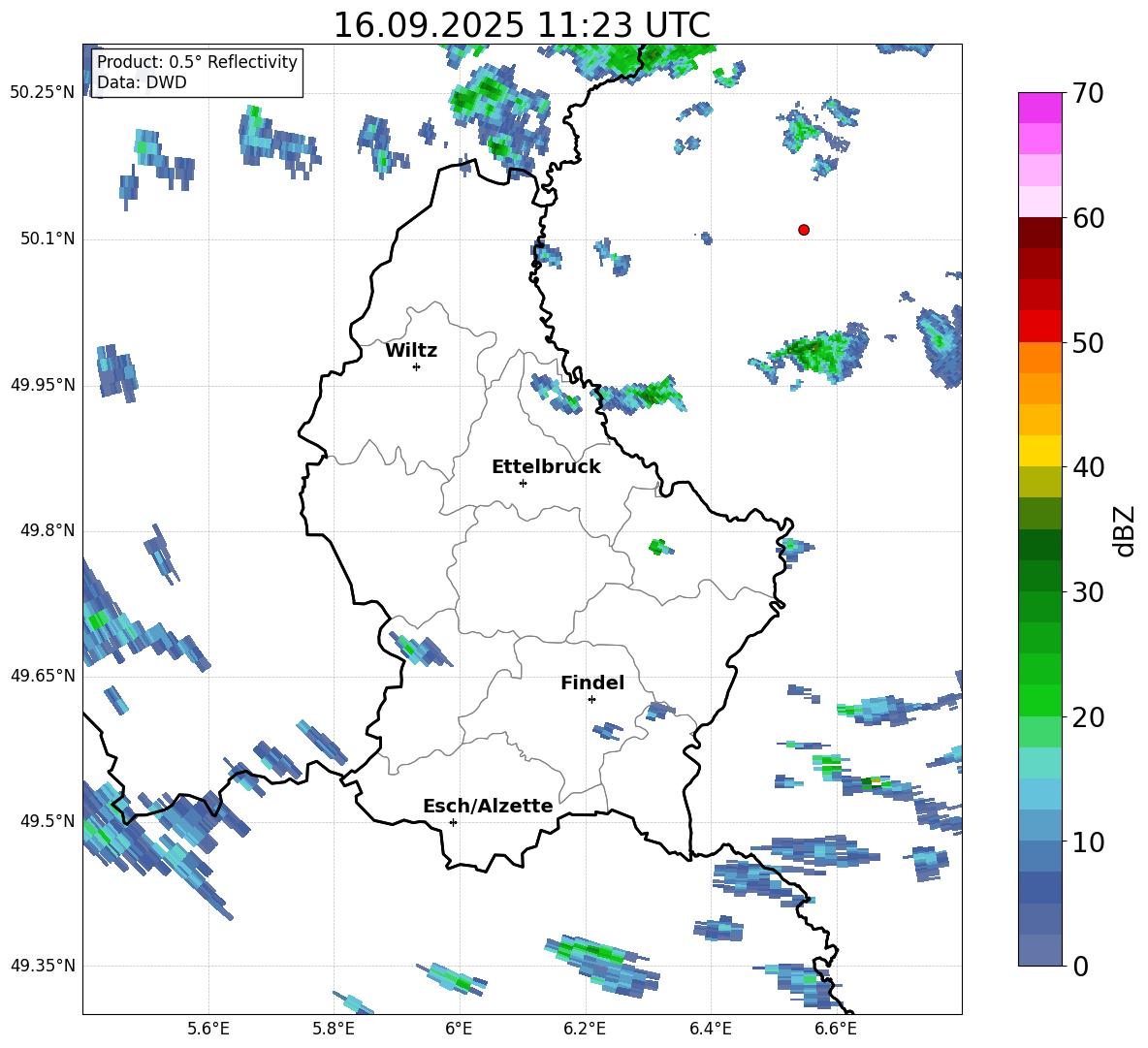Viewport: 1148px width, 1048px height.
Task: Click the 49.5°N latitude label
Action: pyautogui.click(x=48, y=821)
